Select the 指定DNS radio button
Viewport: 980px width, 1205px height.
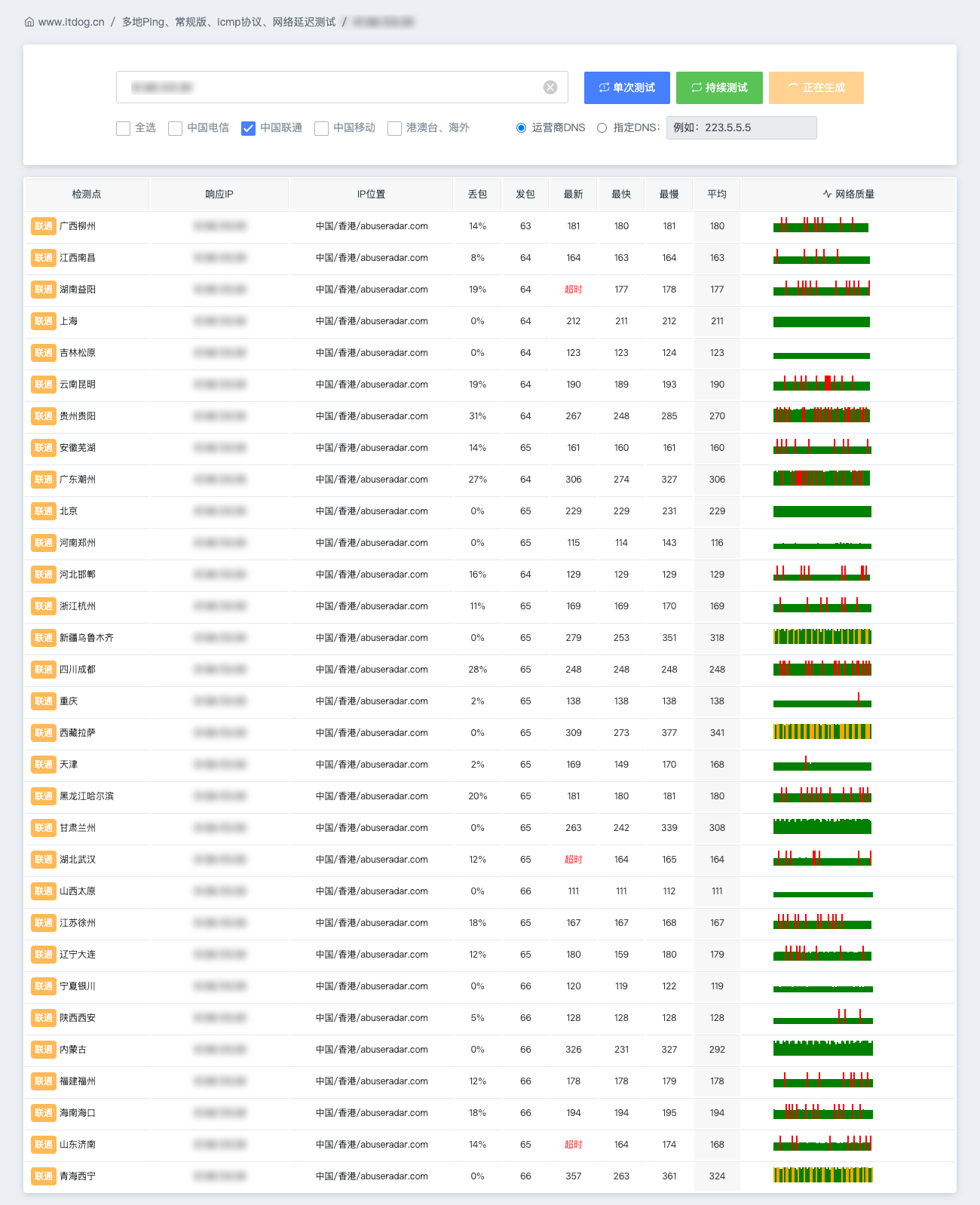602,127
